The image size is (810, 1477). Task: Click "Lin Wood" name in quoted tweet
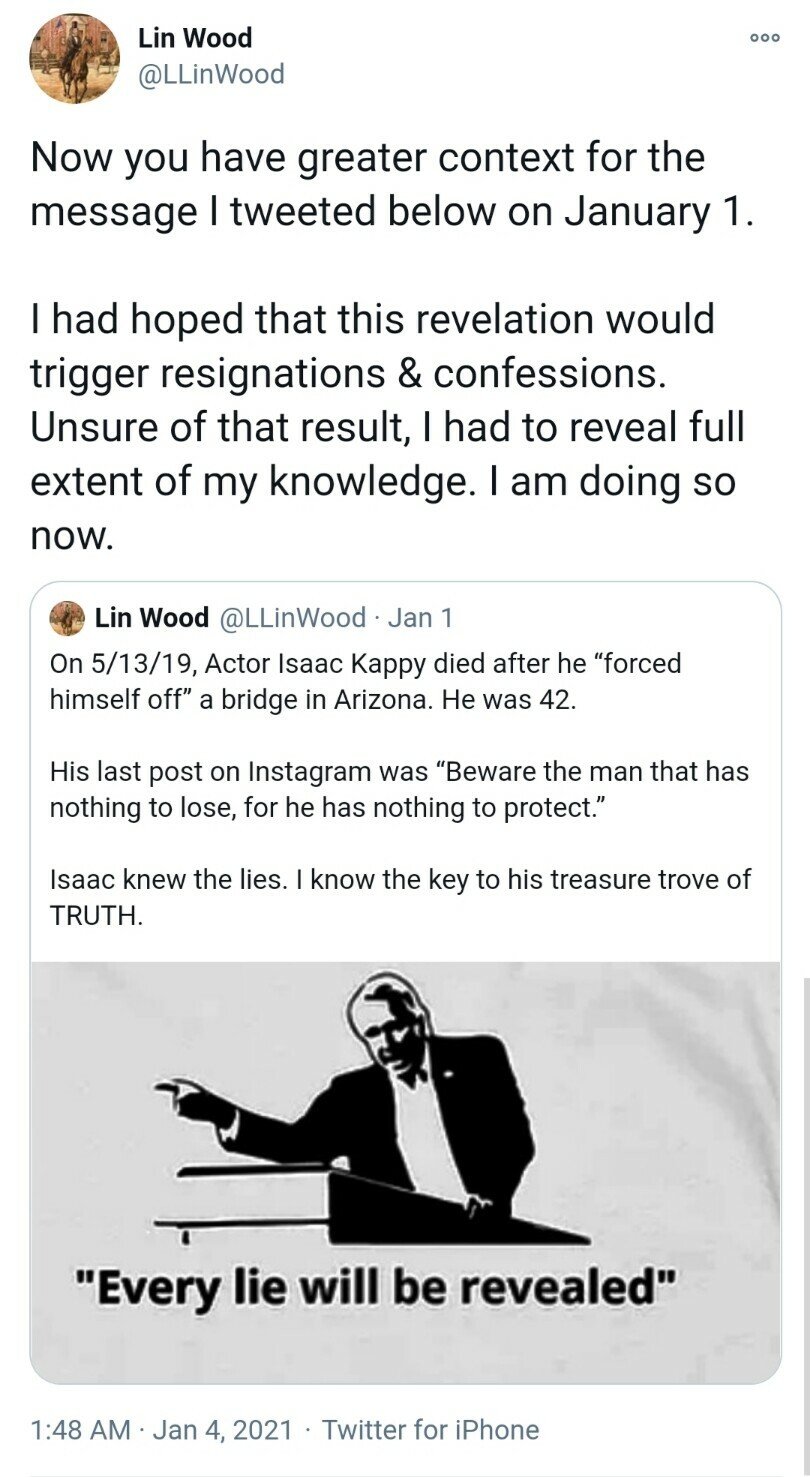[152, 618]
